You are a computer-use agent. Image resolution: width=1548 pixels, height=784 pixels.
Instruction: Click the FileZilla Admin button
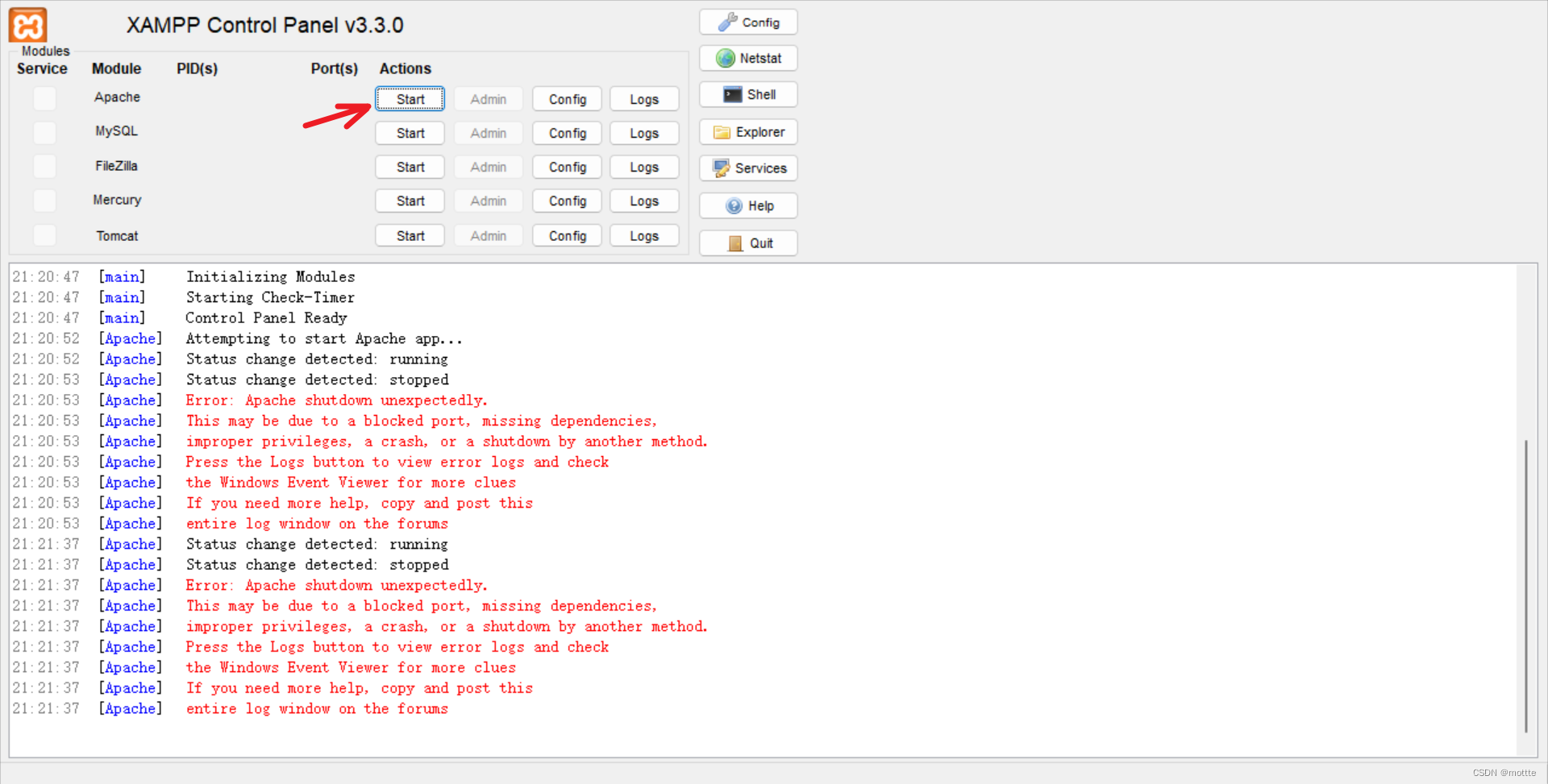489,167
